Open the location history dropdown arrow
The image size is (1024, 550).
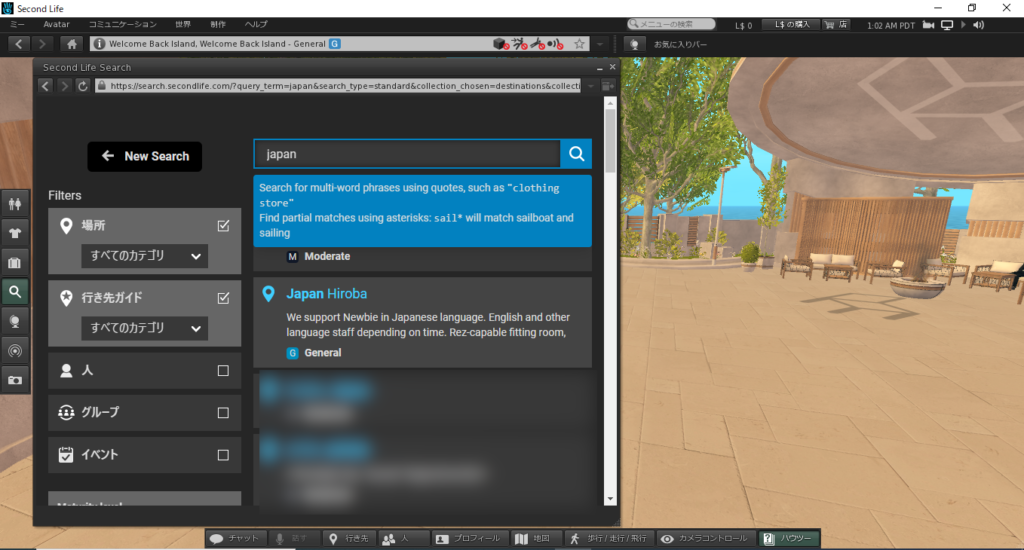click(600, 44)
